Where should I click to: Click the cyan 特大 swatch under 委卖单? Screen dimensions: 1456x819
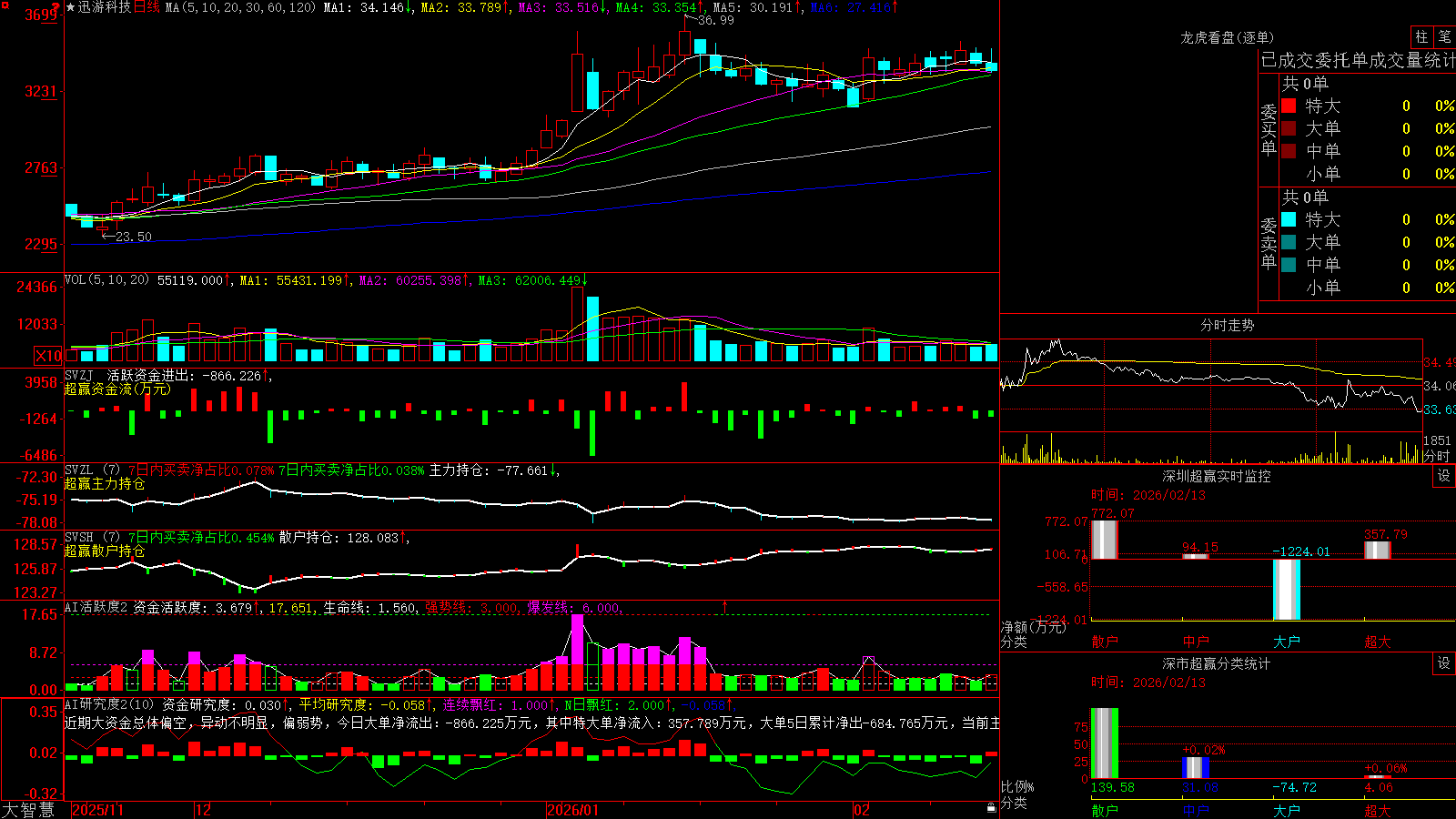pyautogui.click(x=1289, y=219)
